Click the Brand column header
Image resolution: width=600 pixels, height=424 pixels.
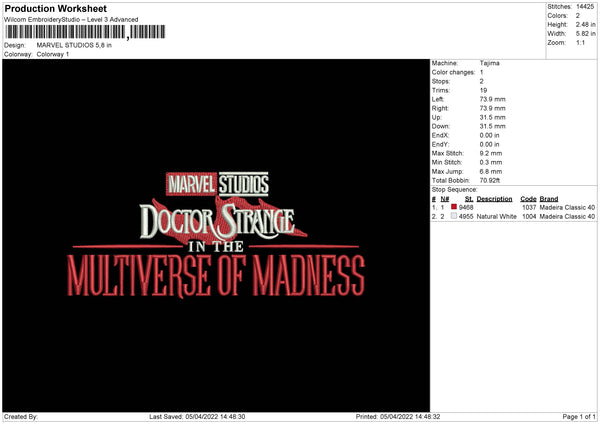pos(549,199)
